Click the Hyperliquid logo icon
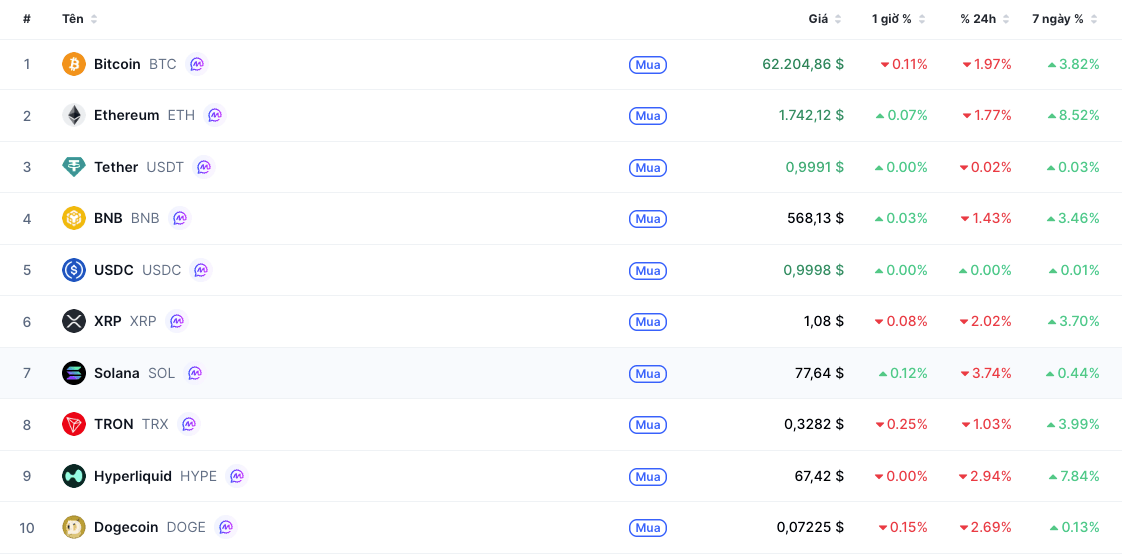 74,476
